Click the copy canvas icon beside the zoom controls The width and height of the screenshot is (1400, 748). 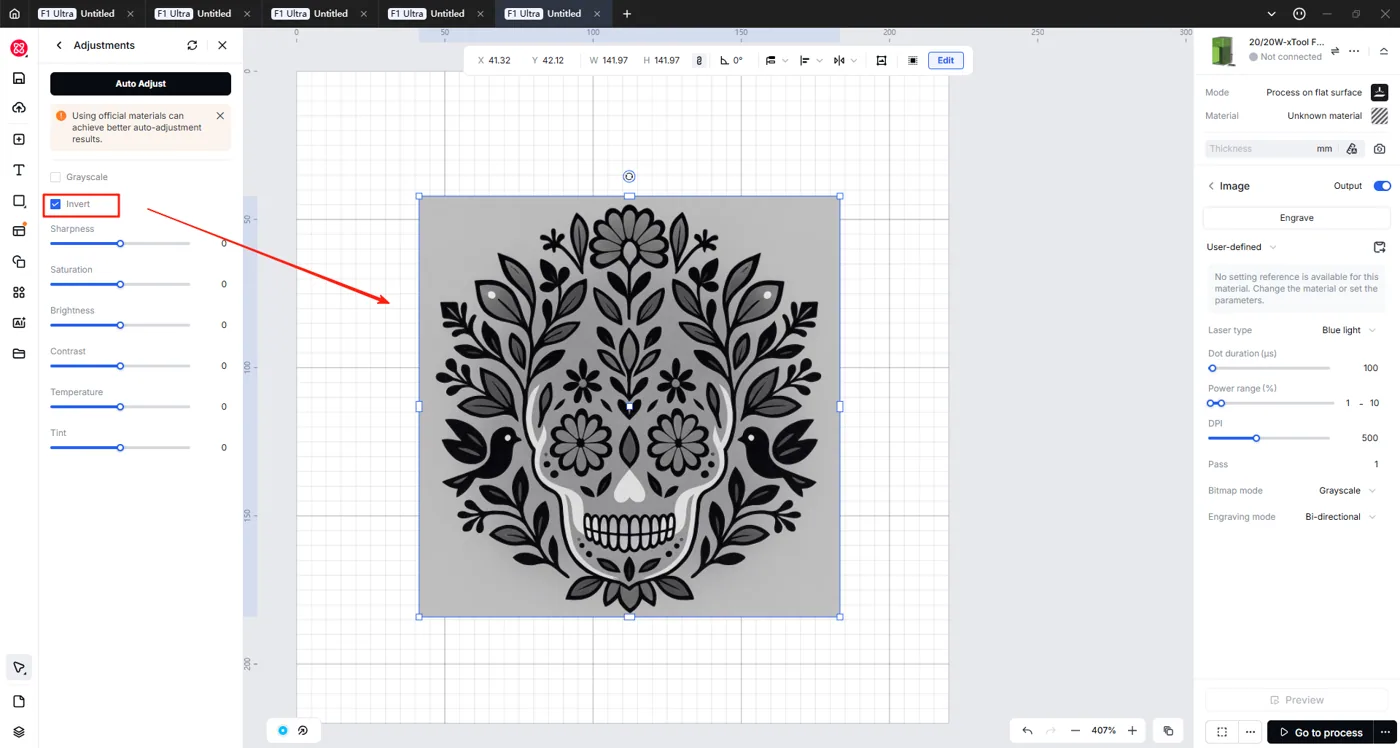pos(1168,731)
